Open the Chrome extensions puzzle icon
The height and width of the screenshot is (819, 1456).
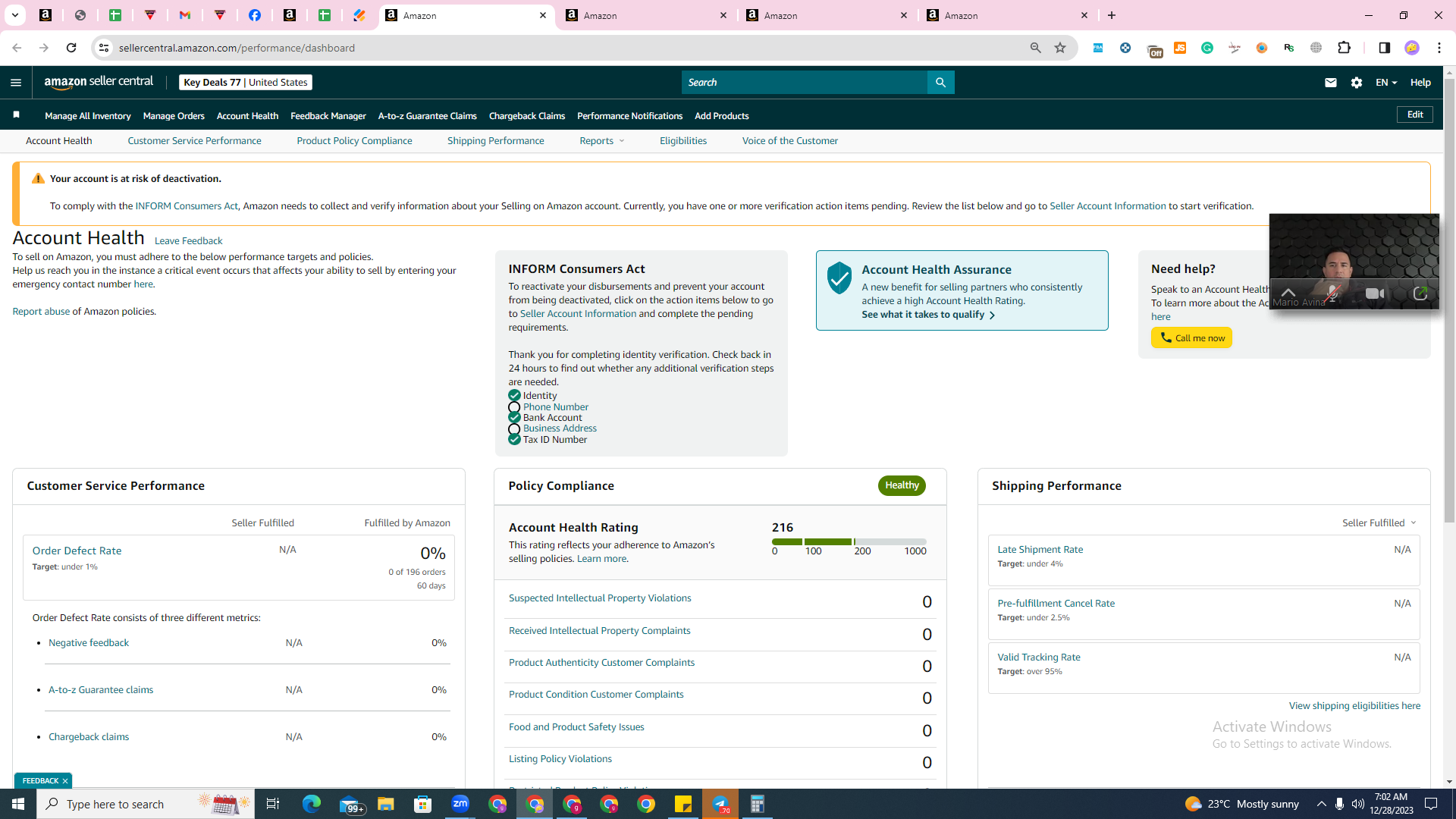[x=1344, y=48]
